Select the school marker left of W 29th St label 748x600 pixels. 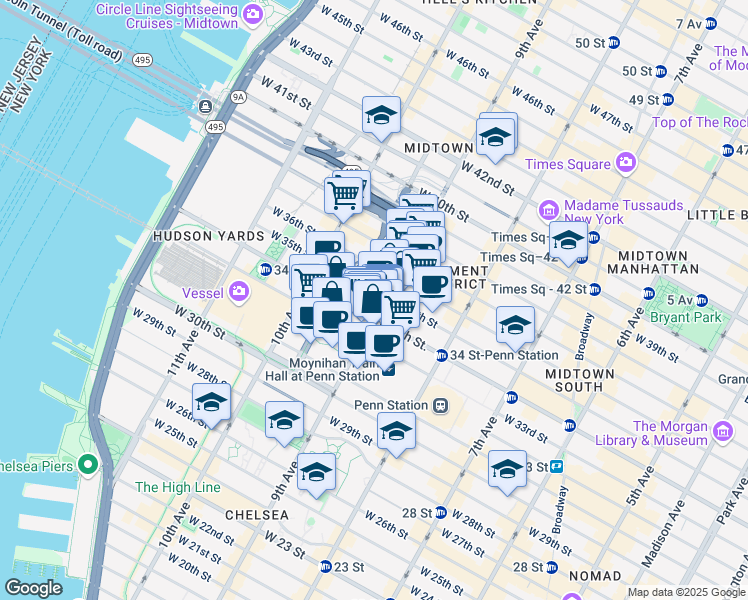tap(284, 423)
